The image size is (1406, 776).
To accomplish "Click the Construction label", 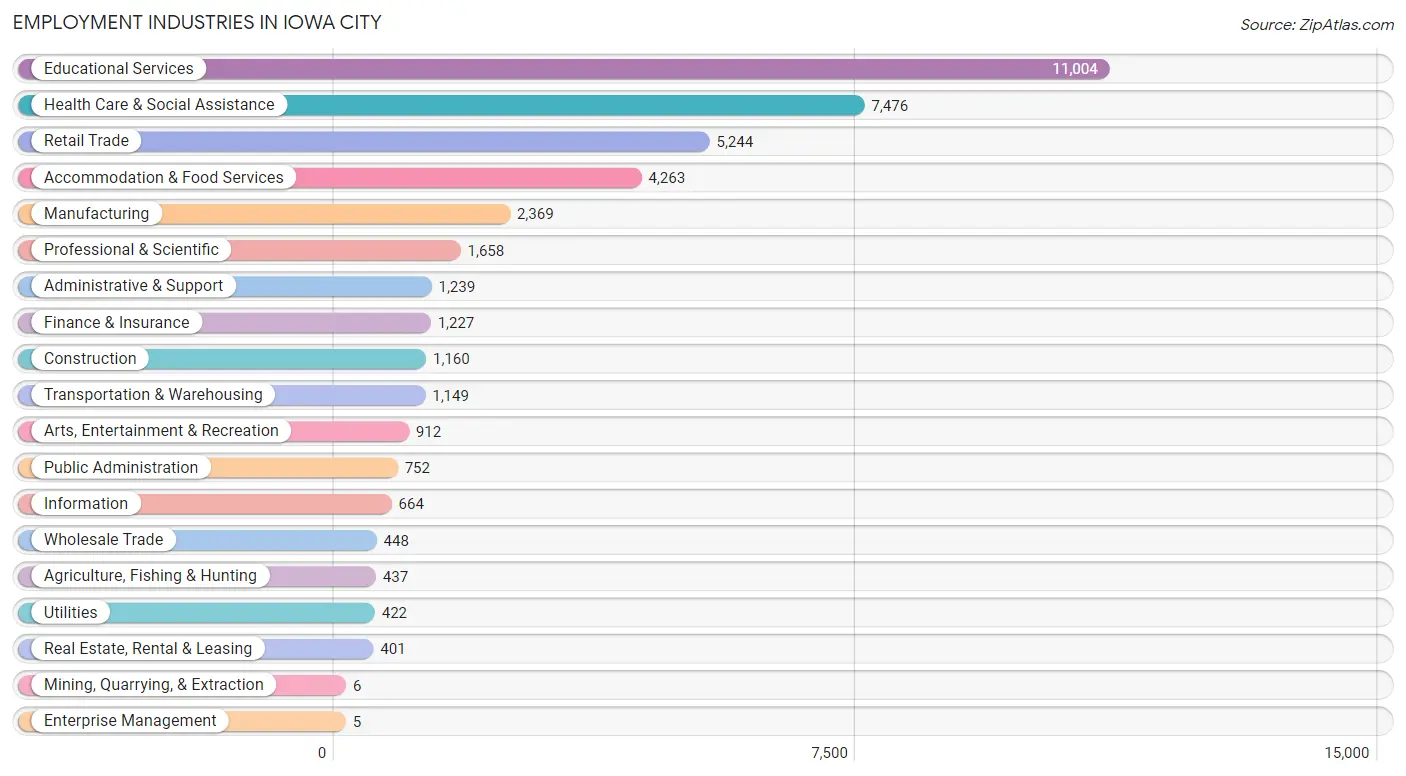I will pyautogui.click(x=90, y=358).
